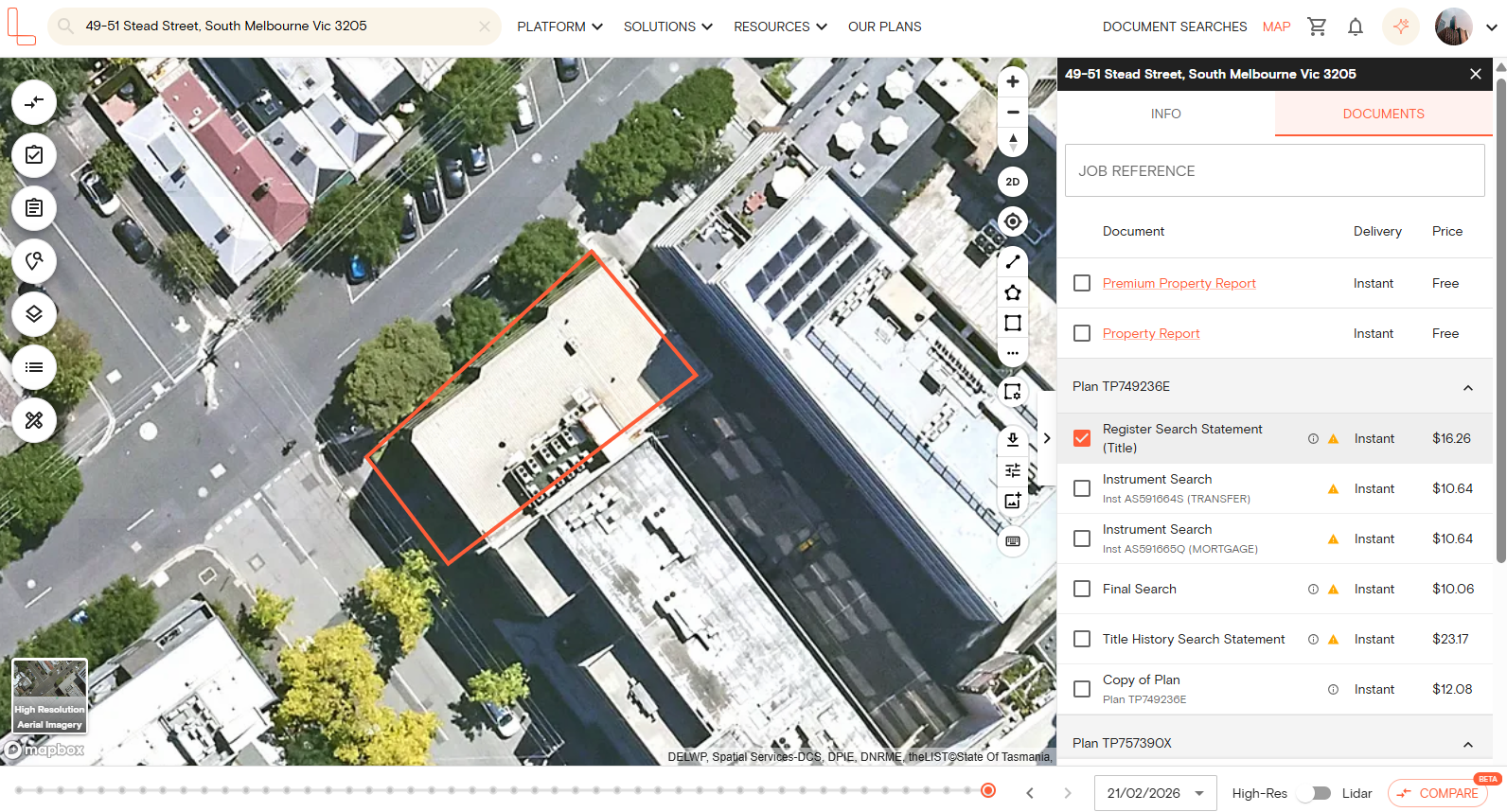
Task: Tick Title History Search Statement checkbox
Action: (1082, 639)
